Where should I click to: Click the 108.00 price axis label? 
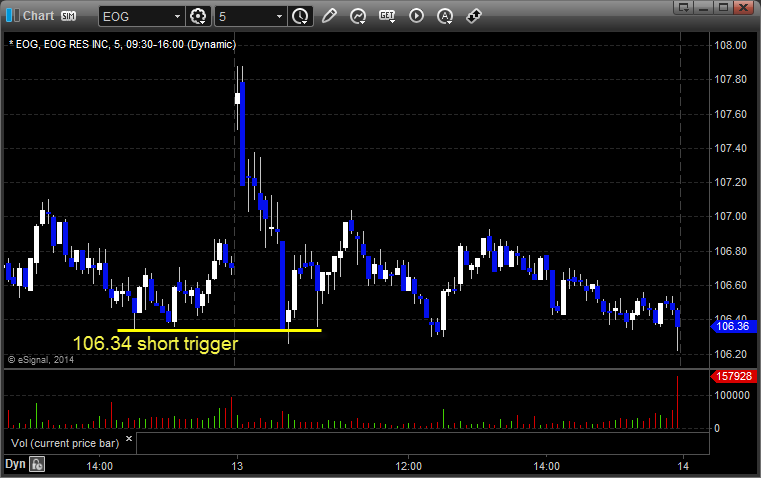[730, 45]
